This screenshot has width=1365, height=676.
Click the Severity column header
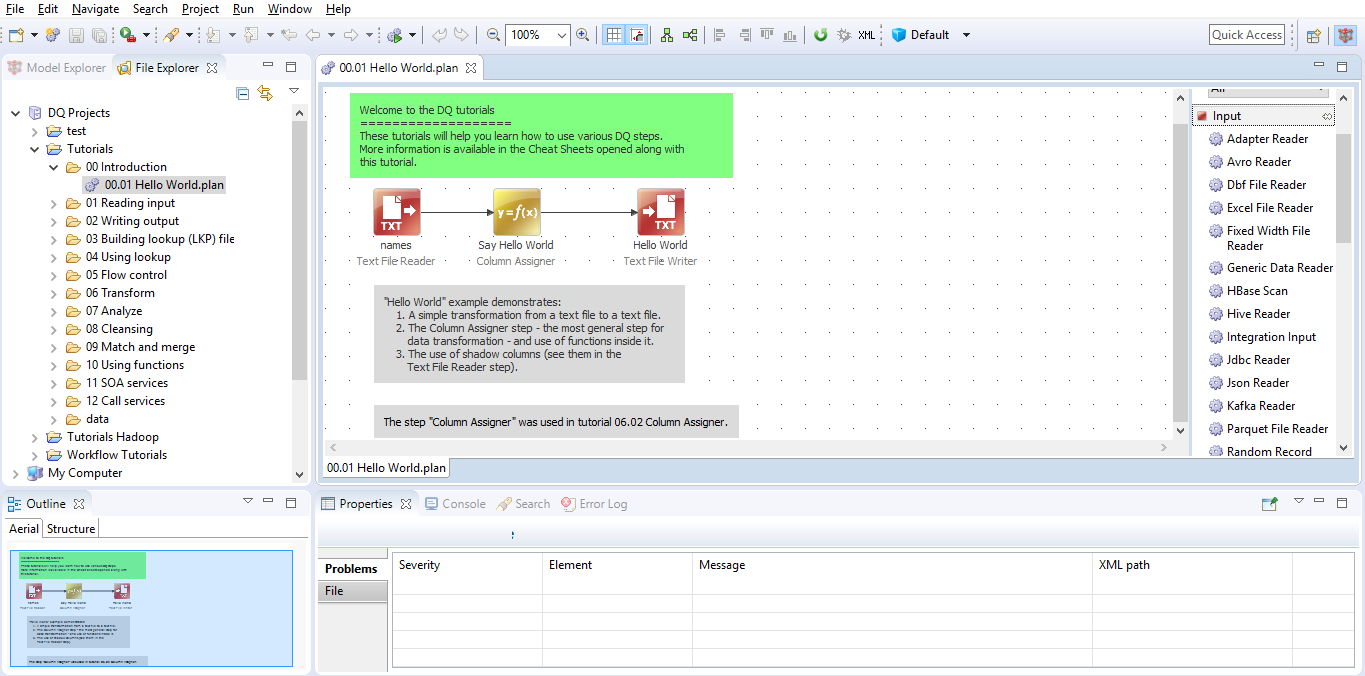[467, 565]
